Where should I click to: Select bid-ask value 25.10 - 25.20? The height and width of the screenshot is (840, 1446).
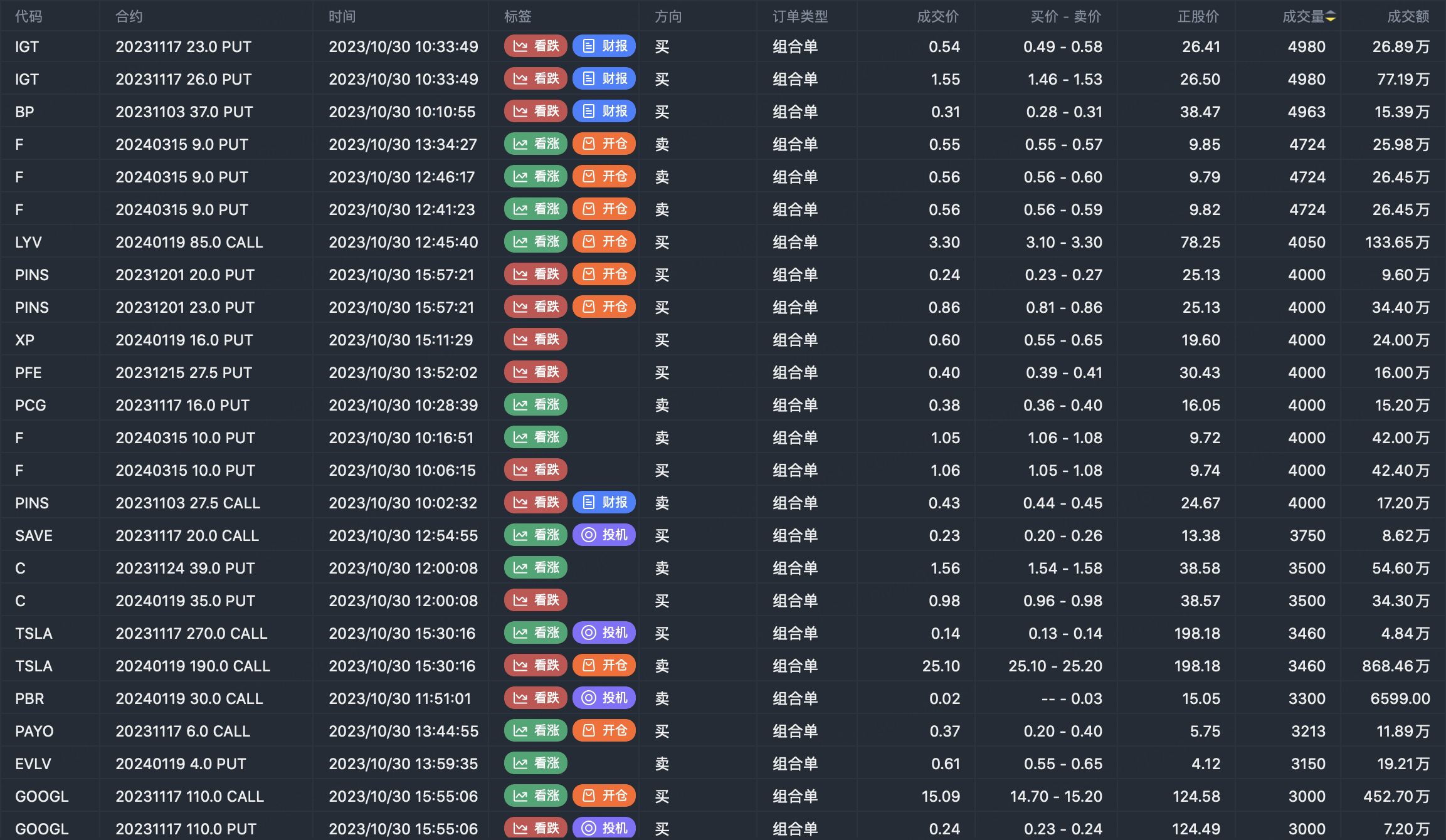[x=1055, y=666]
